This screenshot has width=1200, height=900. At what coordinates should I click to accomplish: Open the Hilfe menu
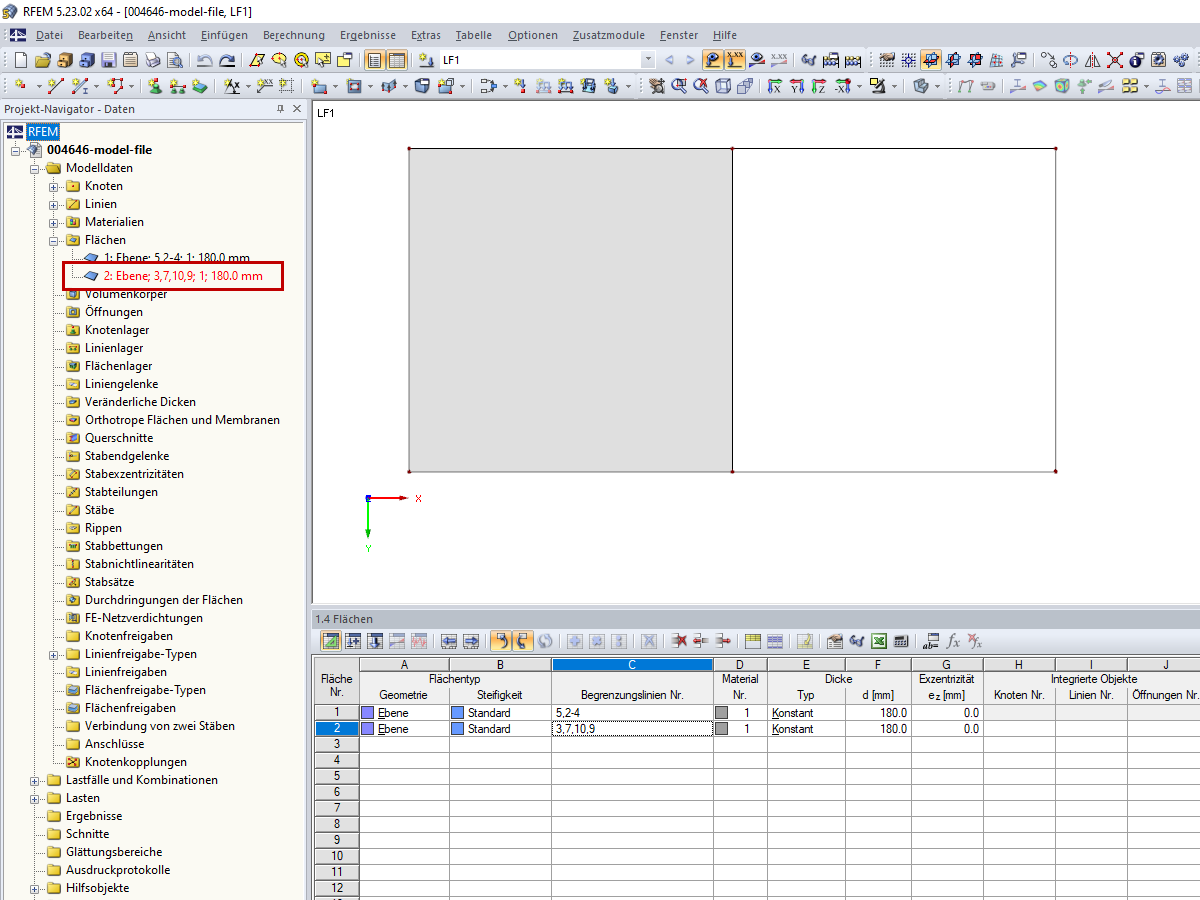pyautogui.click(x=724, y=35)
